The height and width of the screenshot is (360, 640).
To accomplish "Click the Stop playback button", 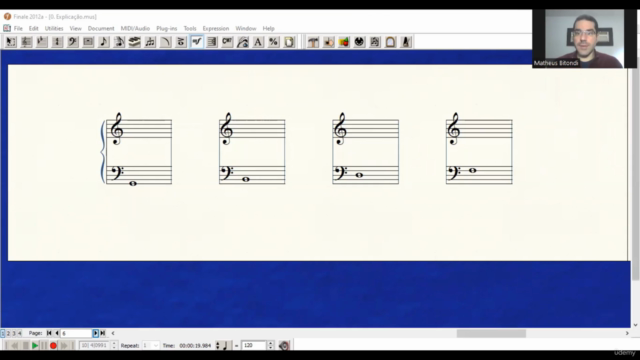I will click(x=25, y=346).
